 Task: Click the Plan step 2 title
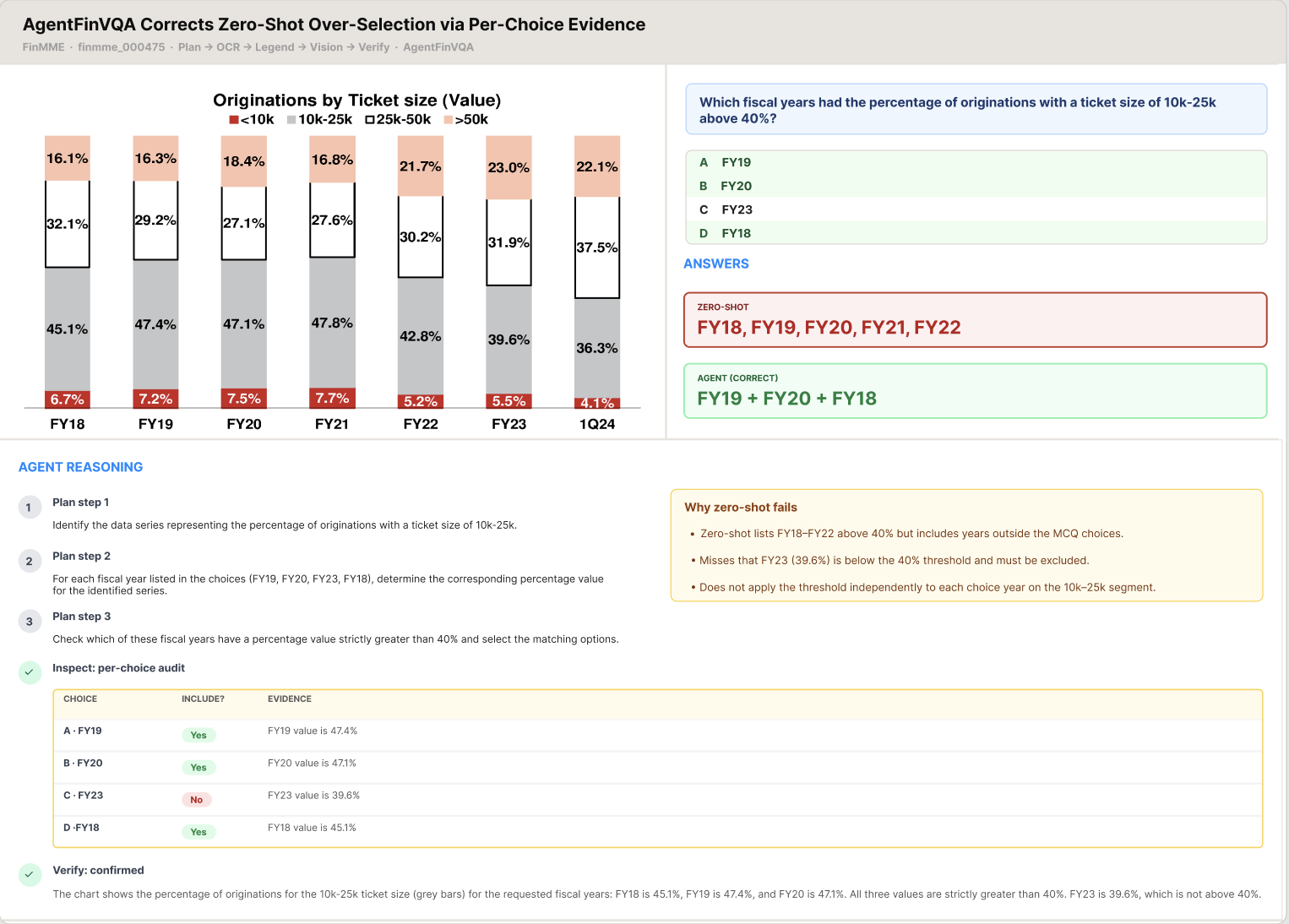click(81, 556)
